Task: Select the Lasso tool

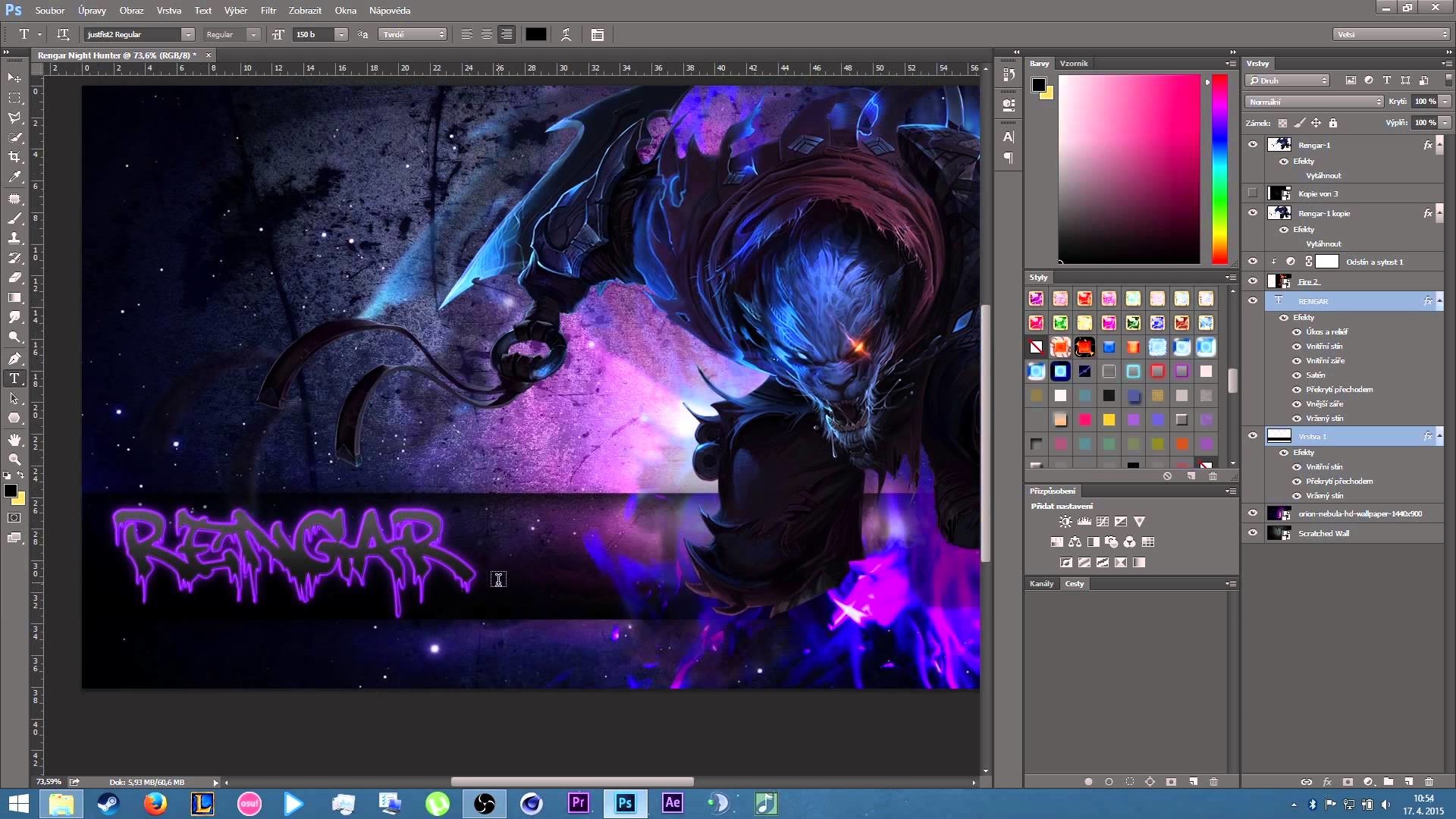Action: [x=14, y=118]
